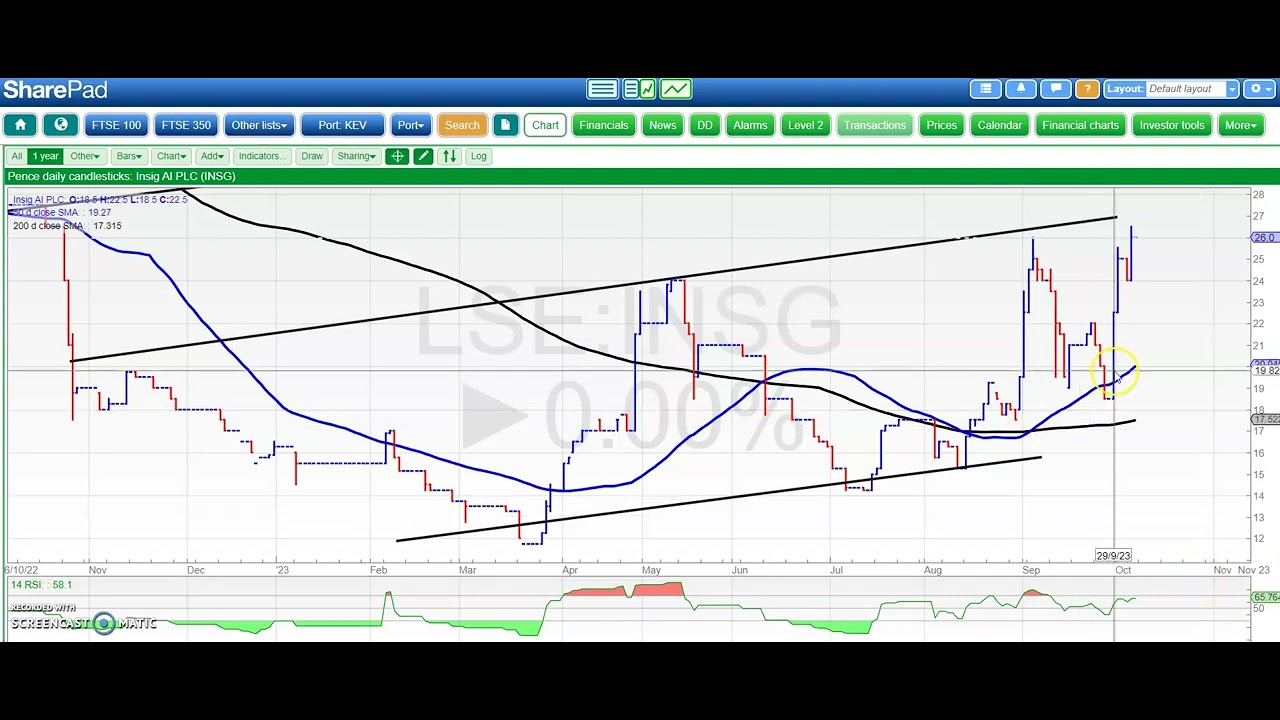Viewport: 1280px width, 720px height.
Task: Open the settings gear menu
Action: [x=1260, y=89]
